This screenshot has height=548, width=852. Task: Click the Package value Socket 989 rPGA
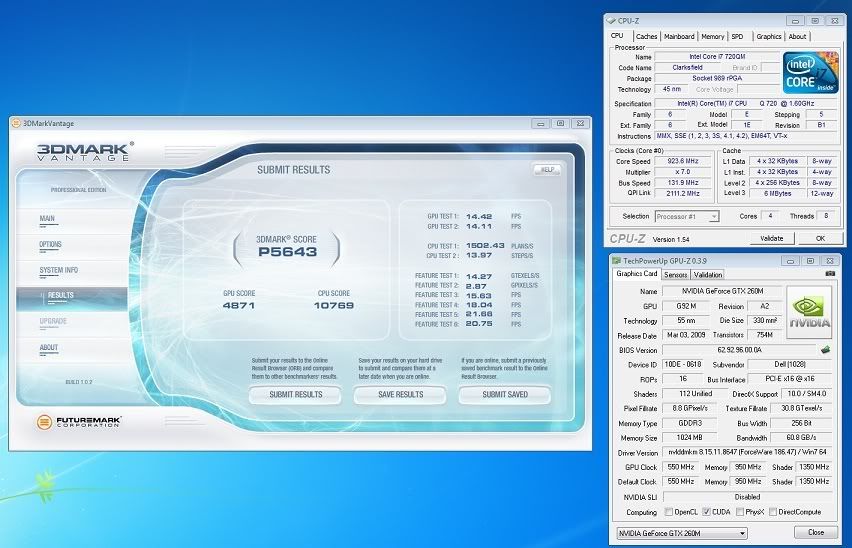[x=717, y=78]
